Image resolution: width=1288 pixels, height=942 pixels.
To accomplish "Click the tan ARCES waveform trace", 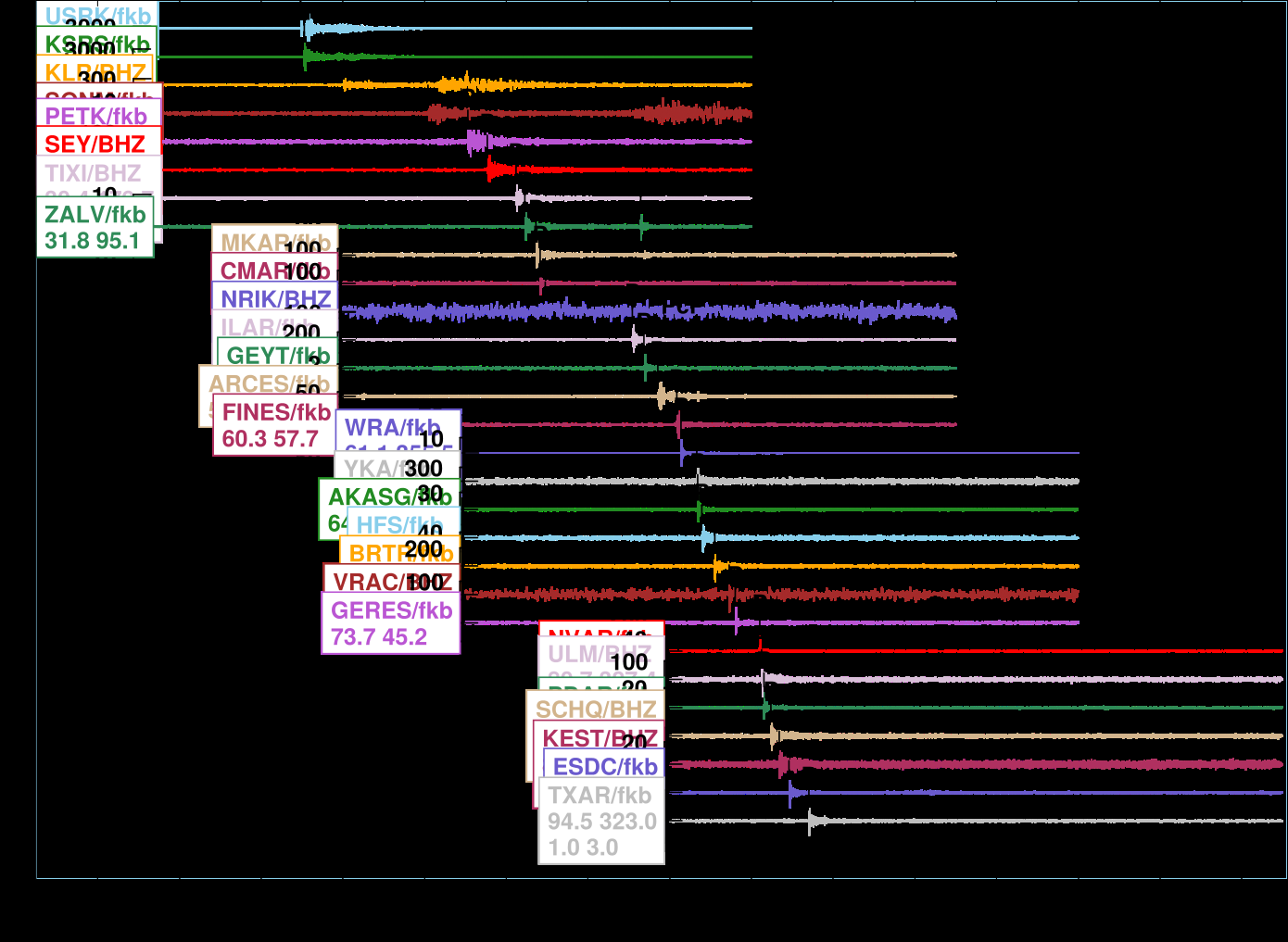I will point(649,396).
